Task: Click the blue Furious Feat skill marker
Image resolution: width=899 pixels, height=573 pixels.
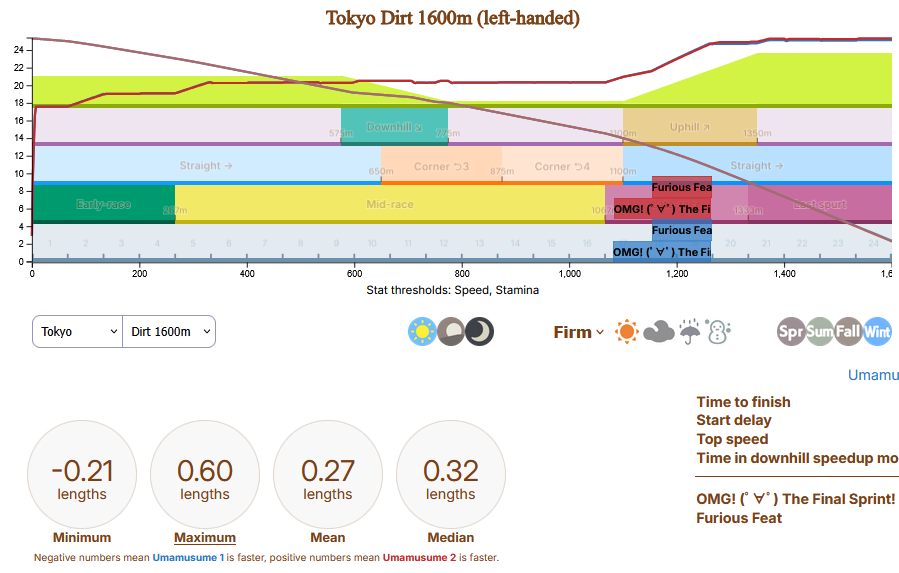Action: point(682,230)
